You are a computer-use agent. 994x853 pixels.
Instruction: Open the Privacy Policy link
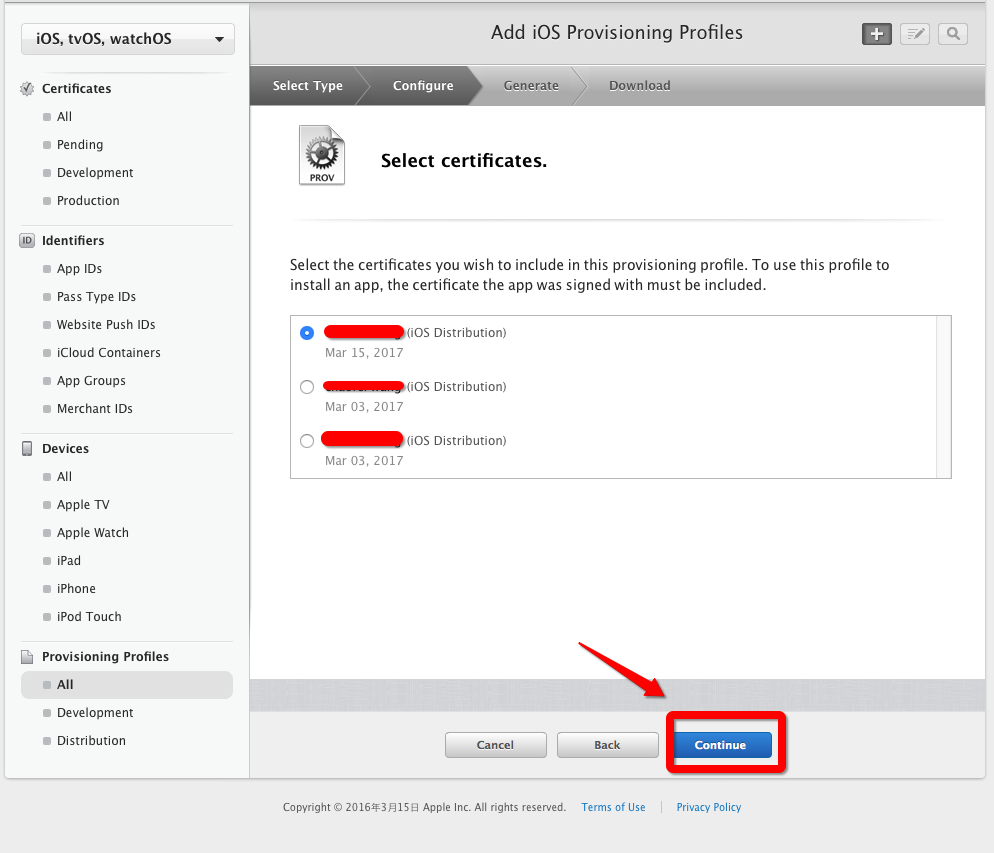(x=708, y=807)
